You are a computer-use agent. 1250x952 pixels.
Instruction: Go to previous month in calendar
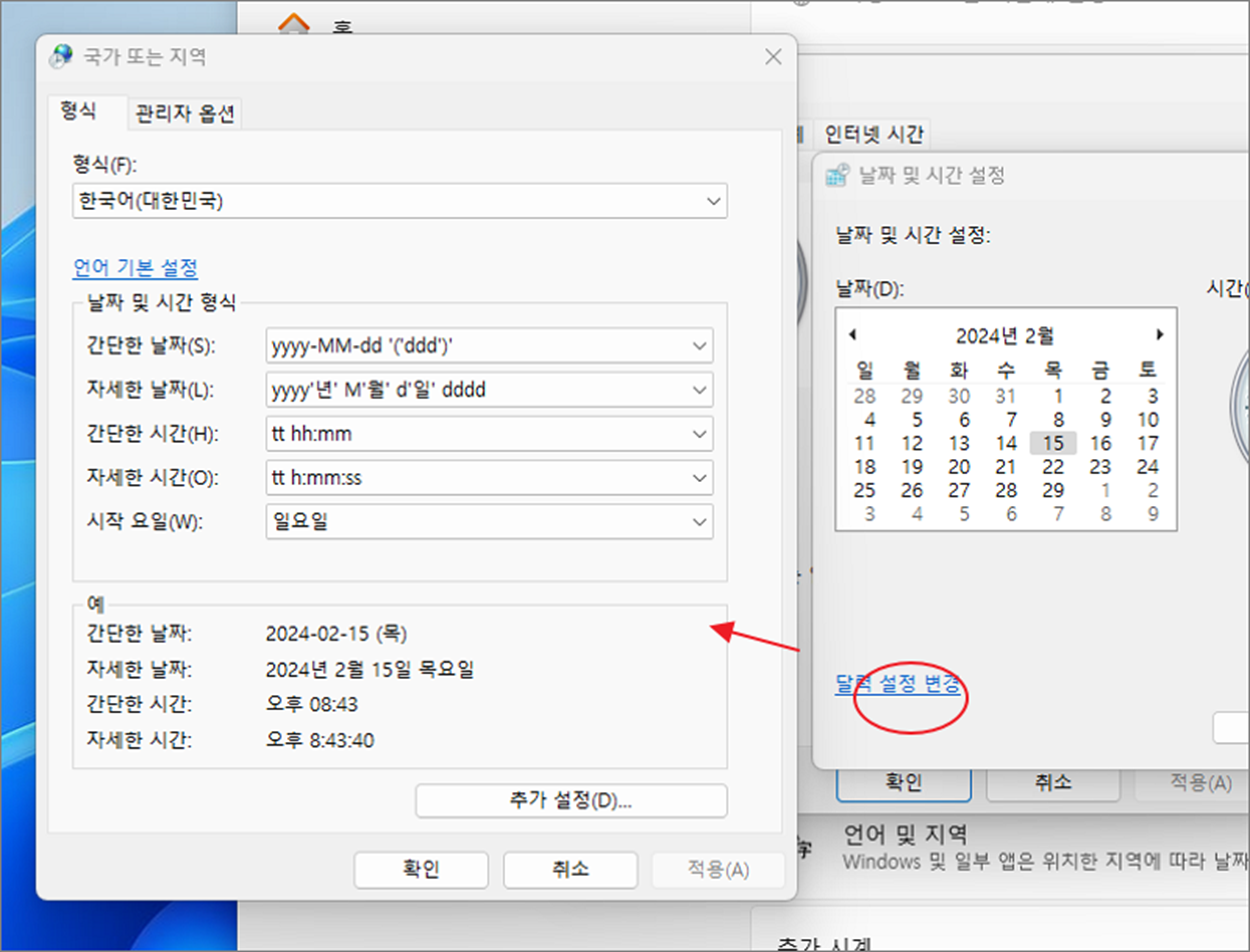[x=852, y=335]
